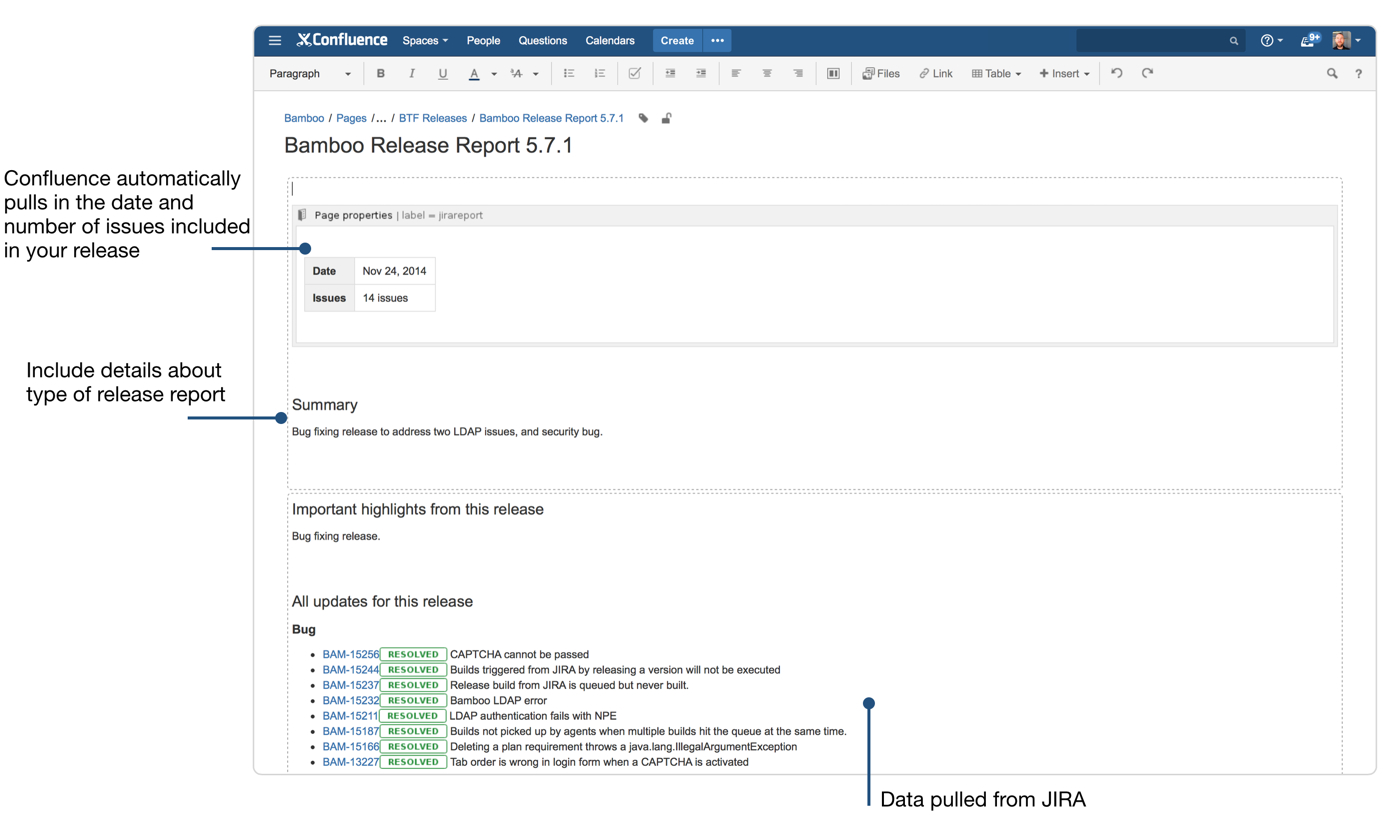The image size is (1384, 816).
Task: Click the Create button
Action: click(x=677, y=41)
